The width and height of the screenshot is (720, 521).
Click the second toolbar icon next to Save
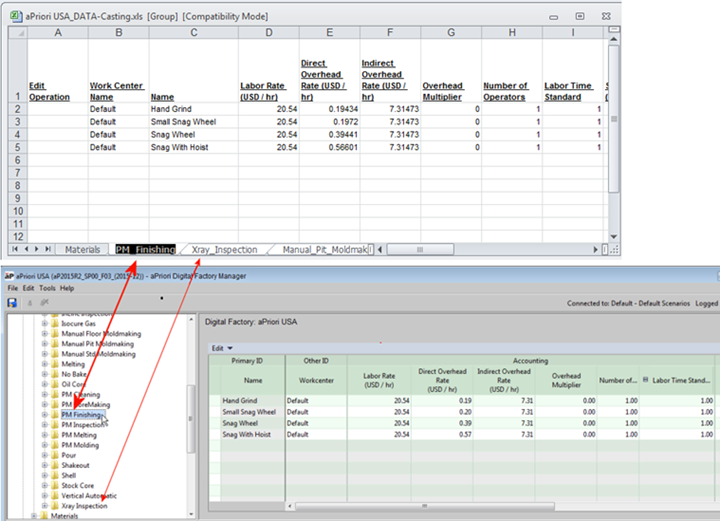pos(30,303)
